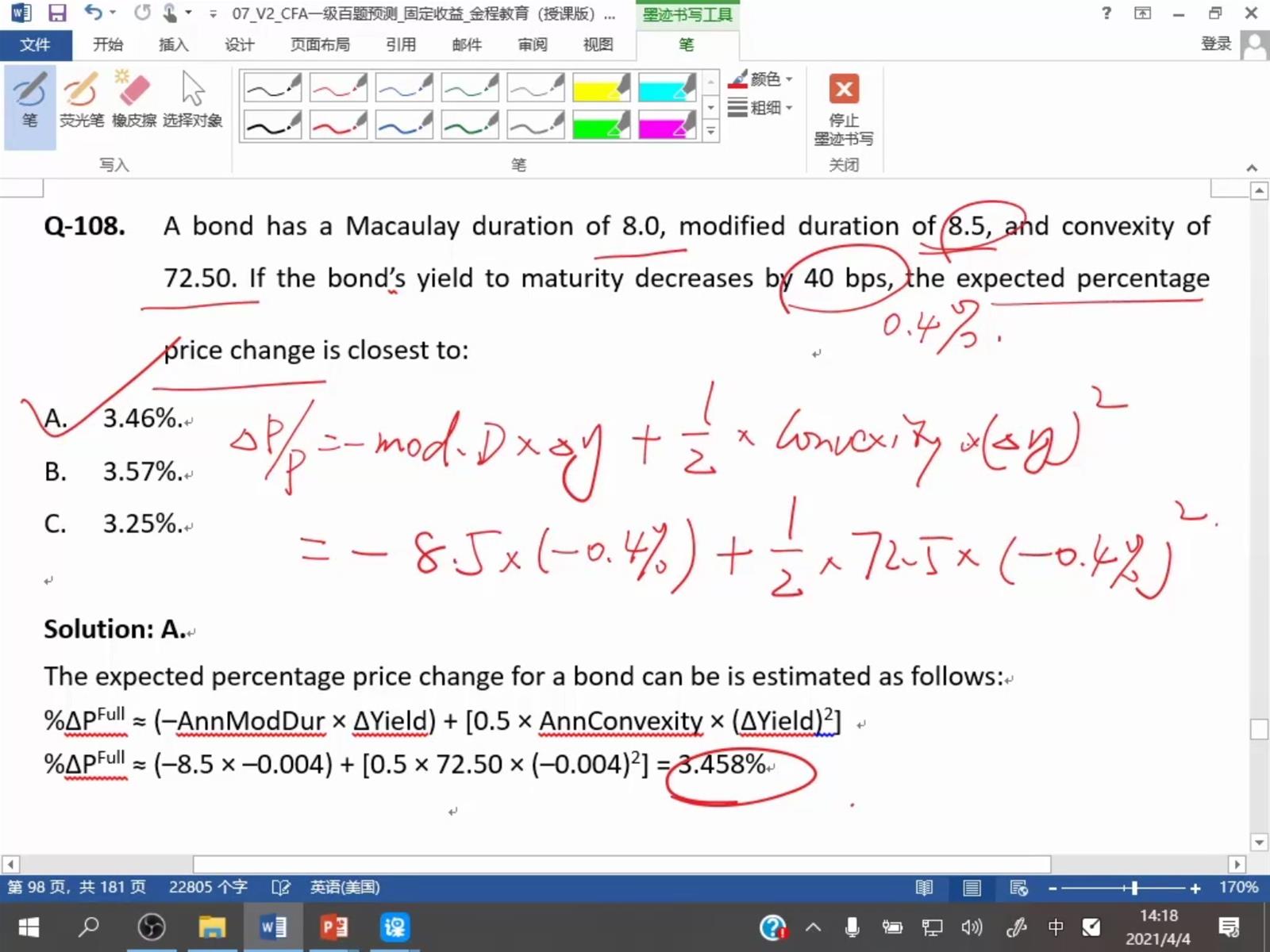Switch to the 设计 ribbon tab
Image resolution: width=1270 pixels, height=952 pixels.
click(x=240, y=44)
